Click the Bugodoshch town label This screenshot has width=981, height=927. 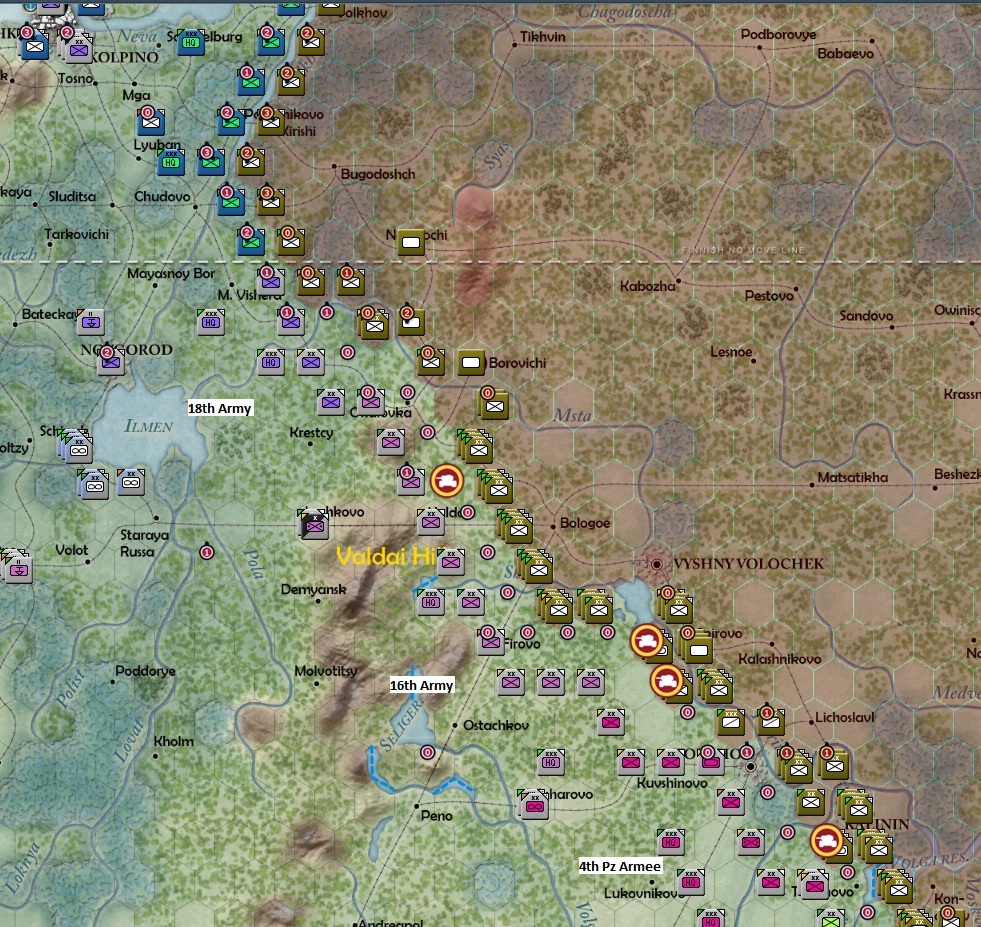click(377, 174)
